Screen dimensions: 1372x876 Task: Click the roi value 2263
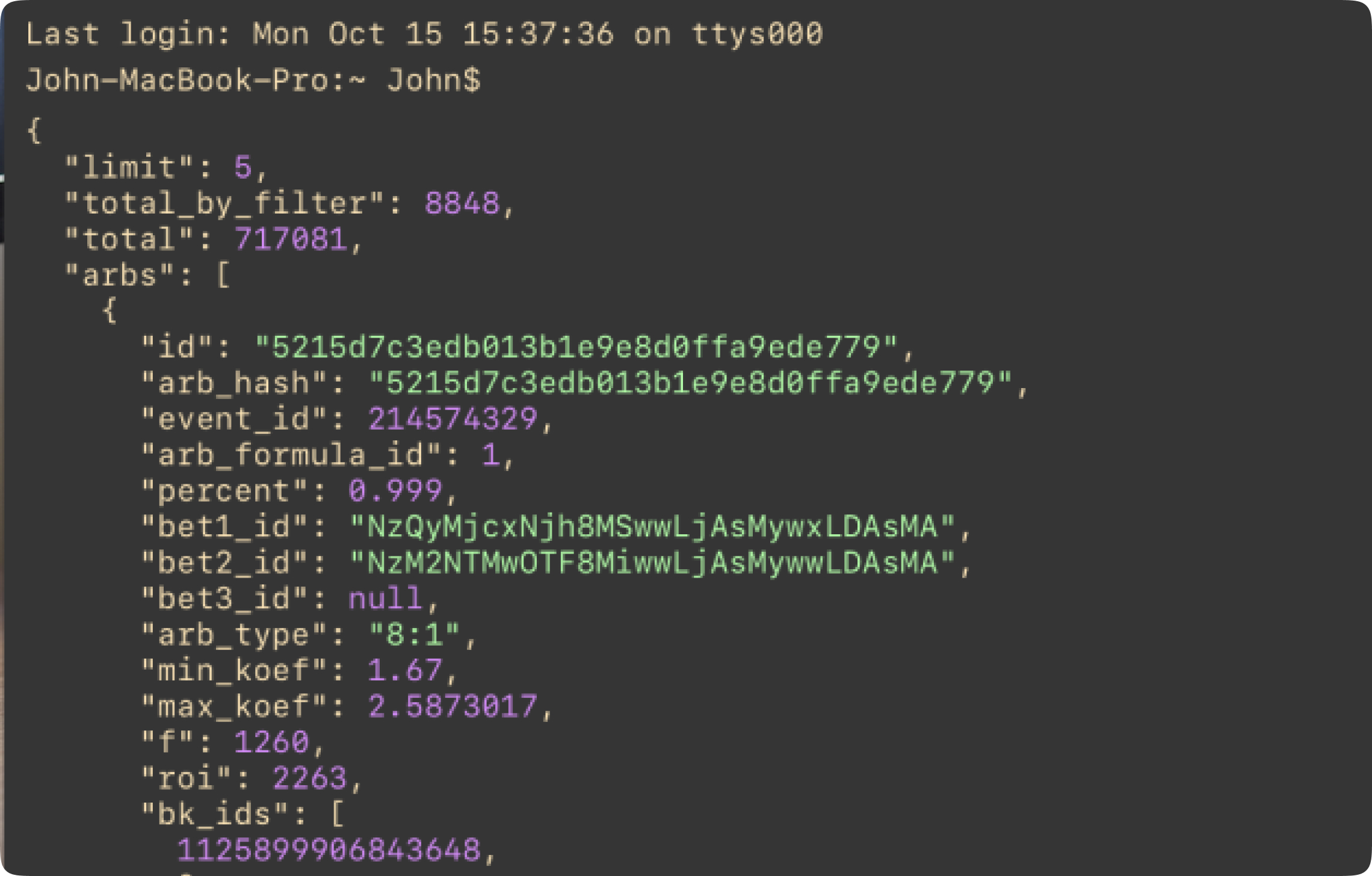point(310,779)
